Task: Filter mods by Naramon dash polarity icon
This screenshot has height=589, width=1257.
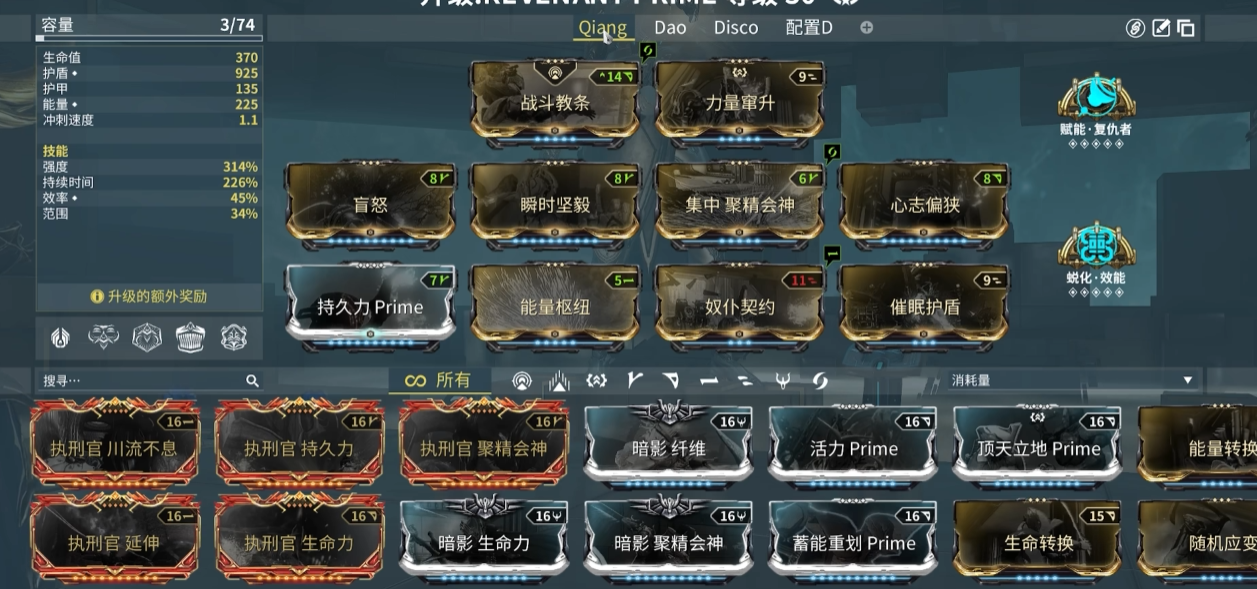Action: tap(709, 381)
